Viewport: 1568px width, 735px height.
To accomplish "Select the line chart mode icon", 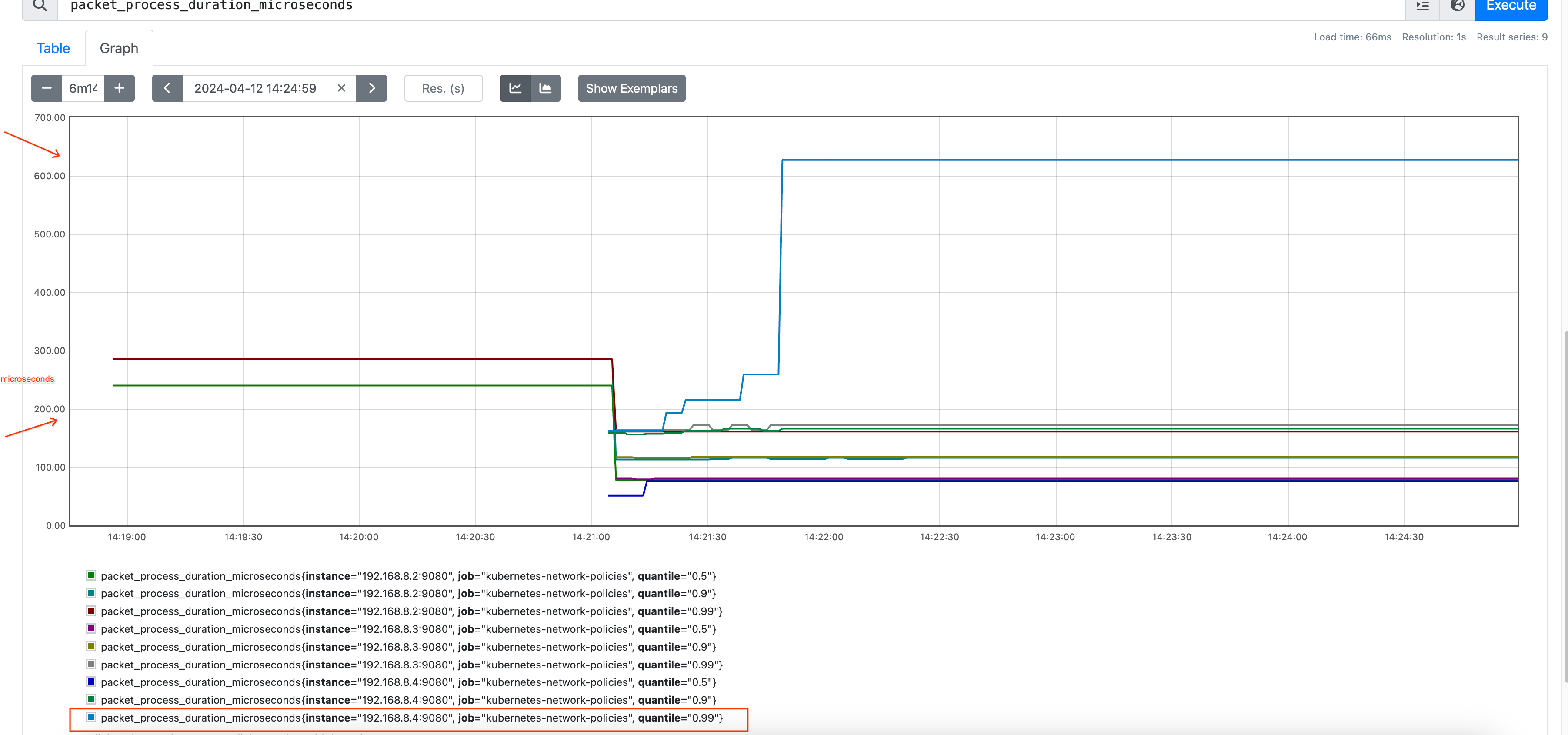I will tap(516, 88).
